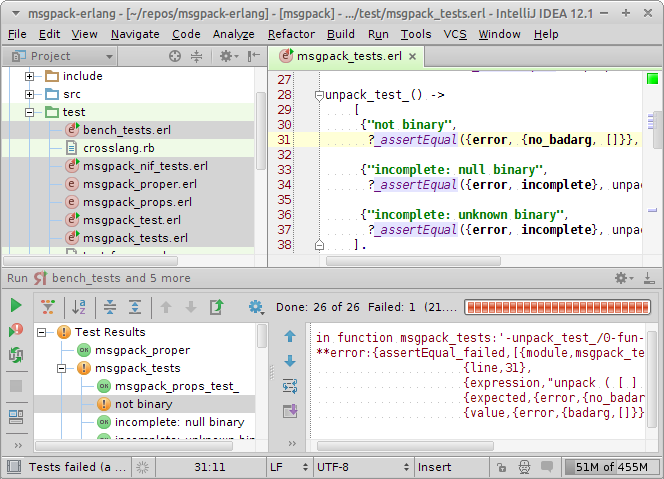The width and height of the screenshot is (664, 479).
Task: Console down stack trace blue arrow
Action: click(x=290, y=361)
